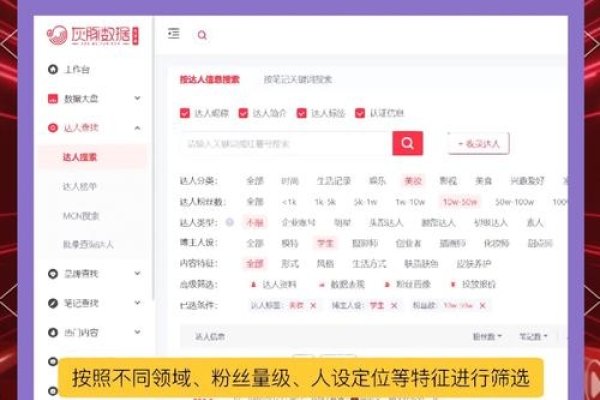This screenshot has width=600, height=400.
Task: Open 达人搜索 in sidebar submenu
Action: pyautogui.click(x=80, y=157)
